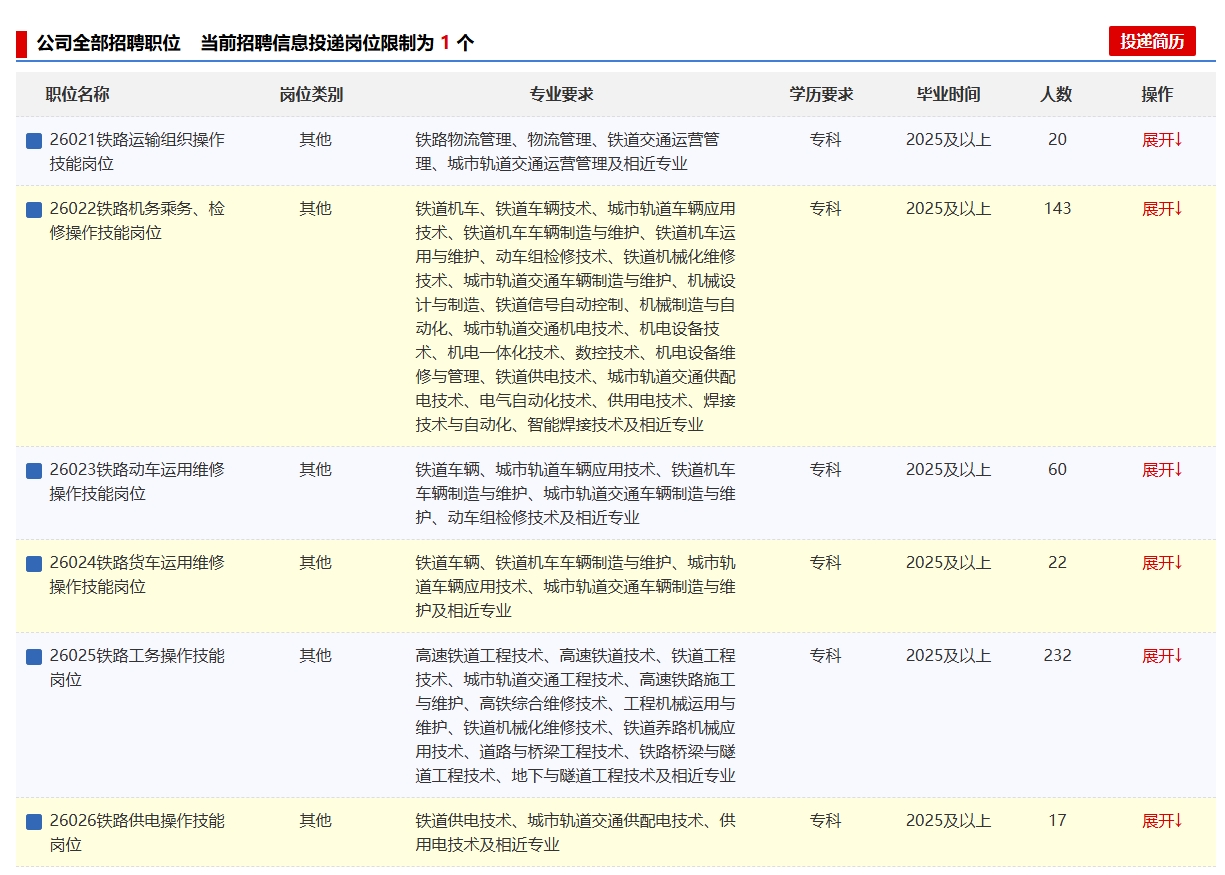Select checkbox for 26022铁路机务乘务检修岗位
This screenshot has height=875, width=1225.
coord(34,210)
